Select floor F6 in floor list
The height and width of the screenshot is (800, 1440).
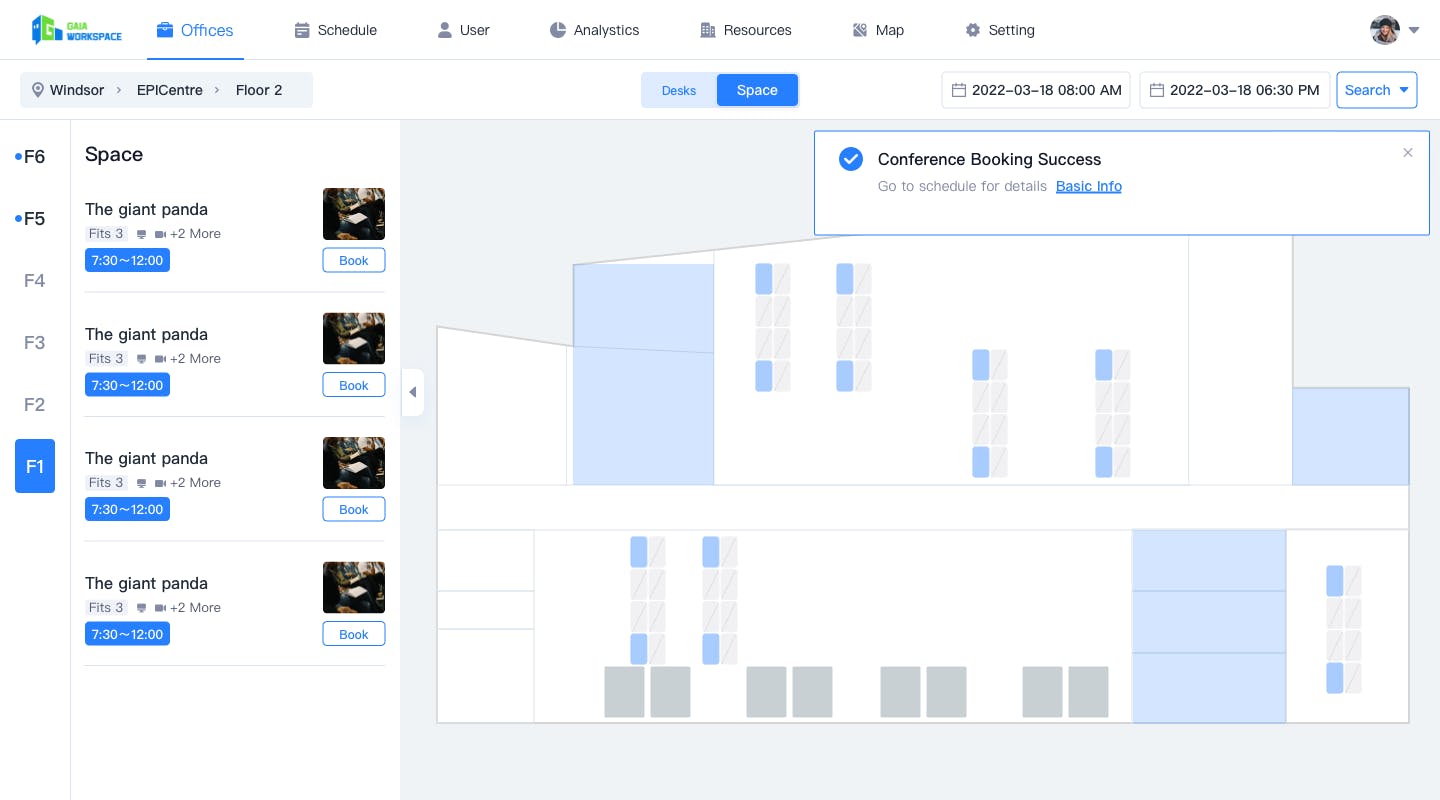click(x=34, y=157)
